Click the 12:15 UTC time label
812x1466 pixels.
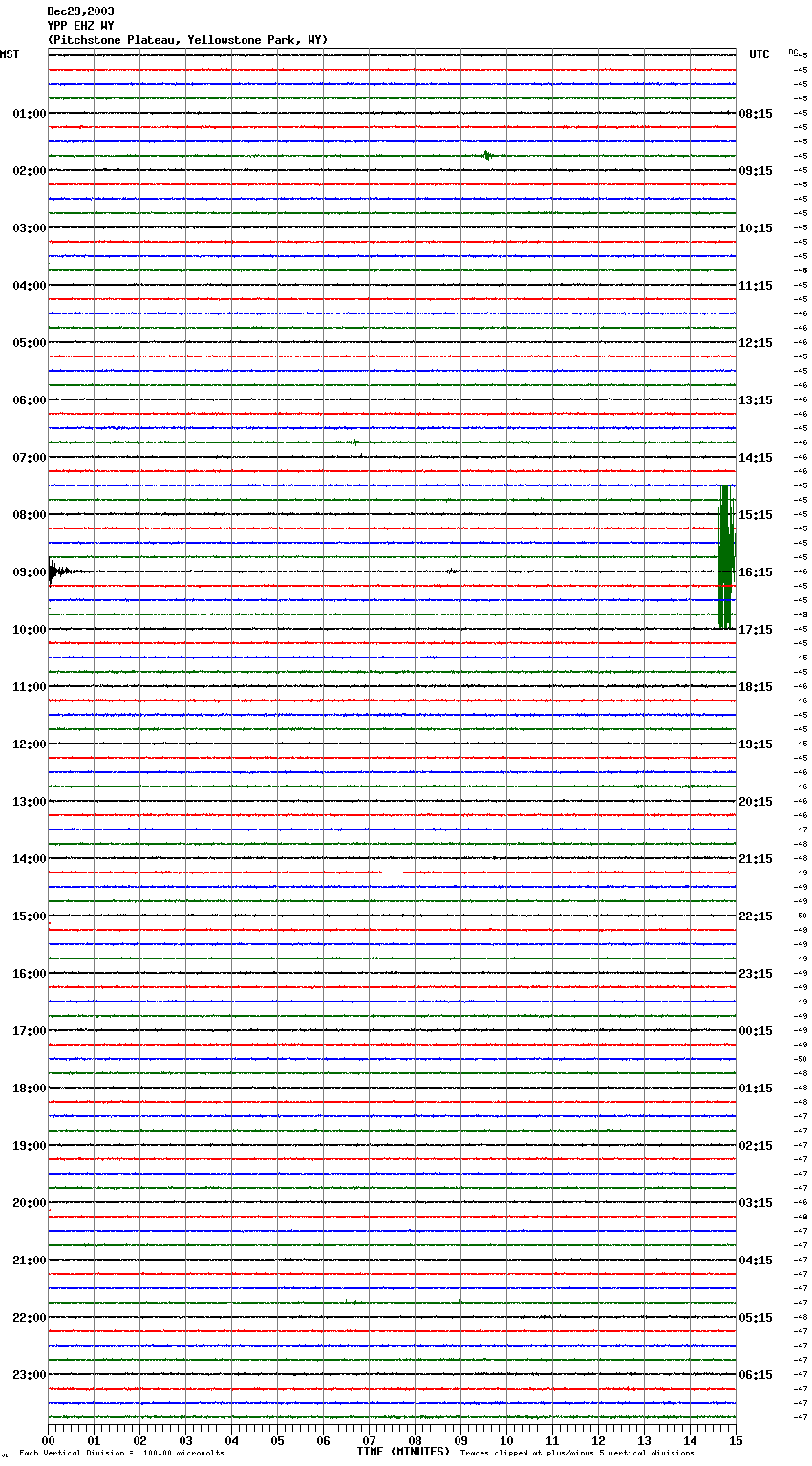click(756, 343)
